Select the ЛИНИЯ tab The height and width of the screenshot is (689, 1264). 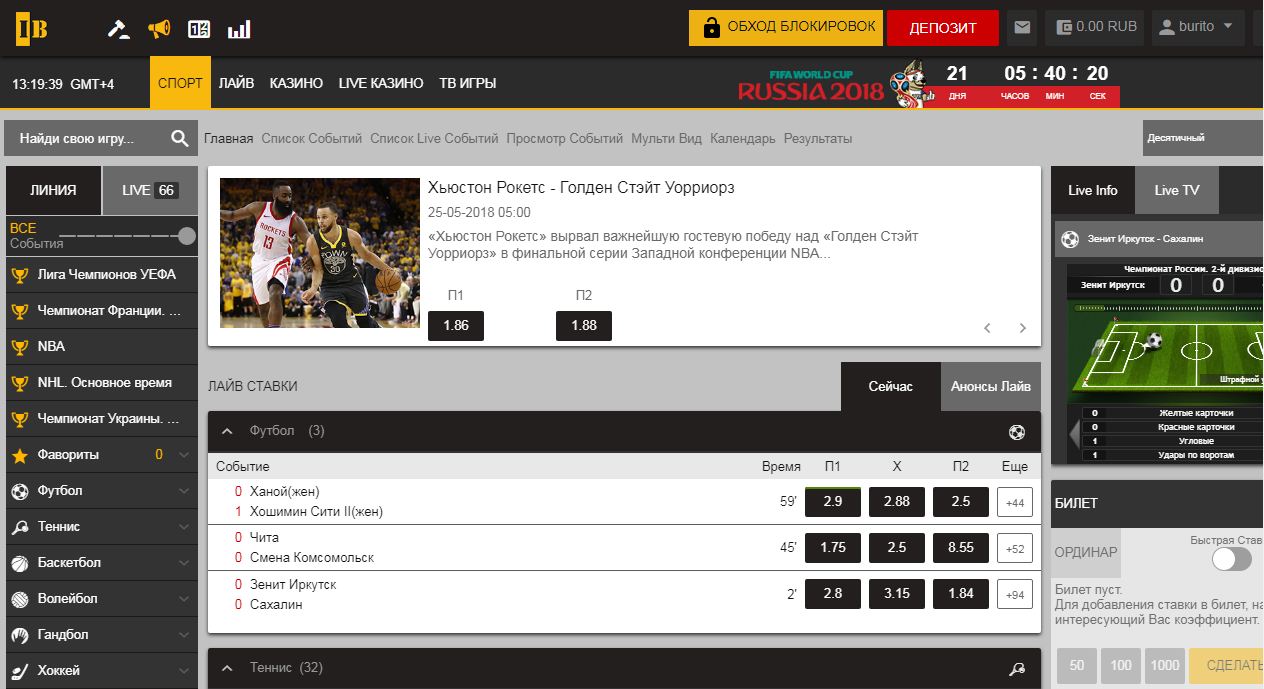54,190
